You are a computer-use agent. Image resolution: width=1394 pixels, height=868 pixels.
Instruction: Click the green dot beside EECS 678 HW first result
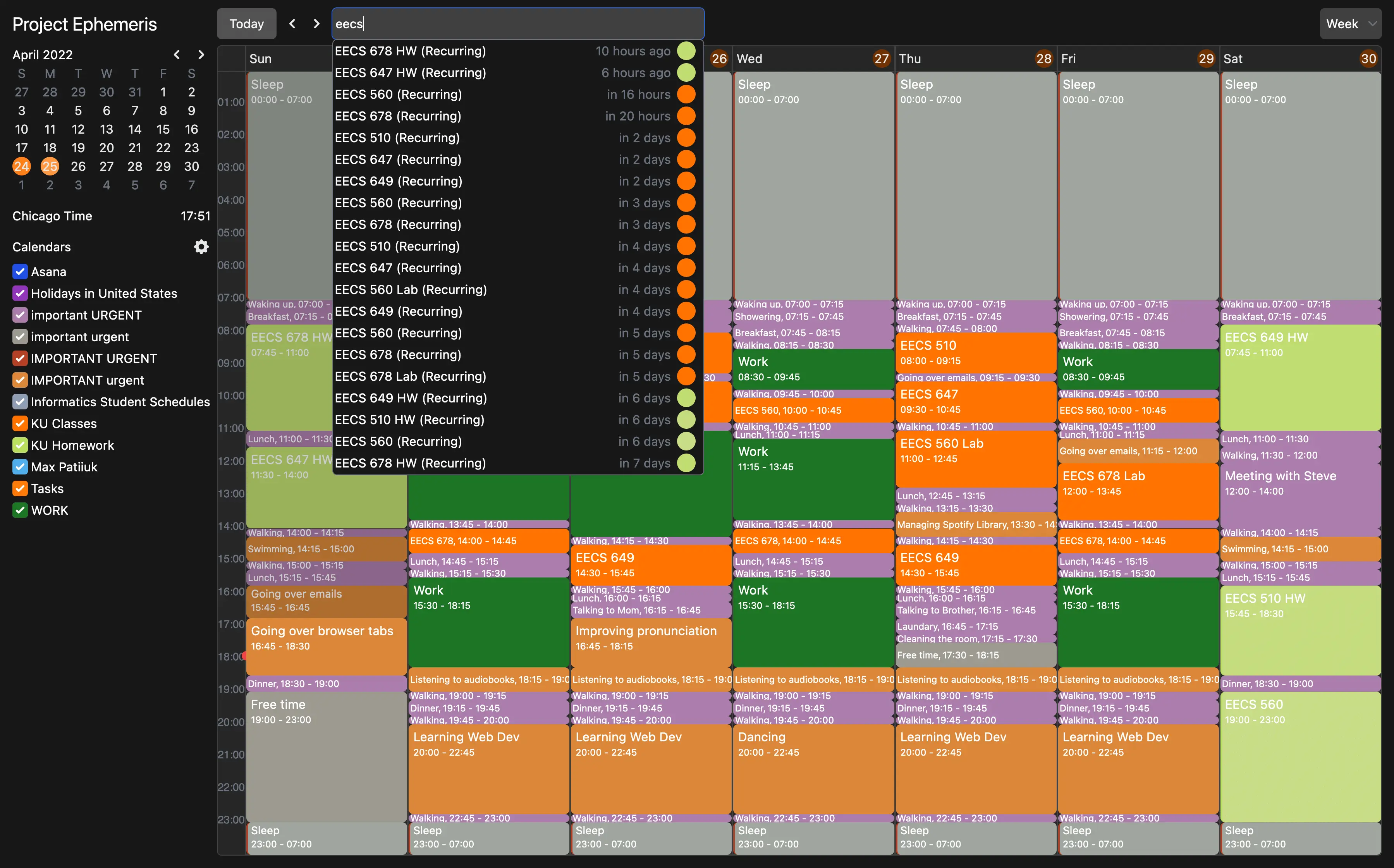(686, 51)
